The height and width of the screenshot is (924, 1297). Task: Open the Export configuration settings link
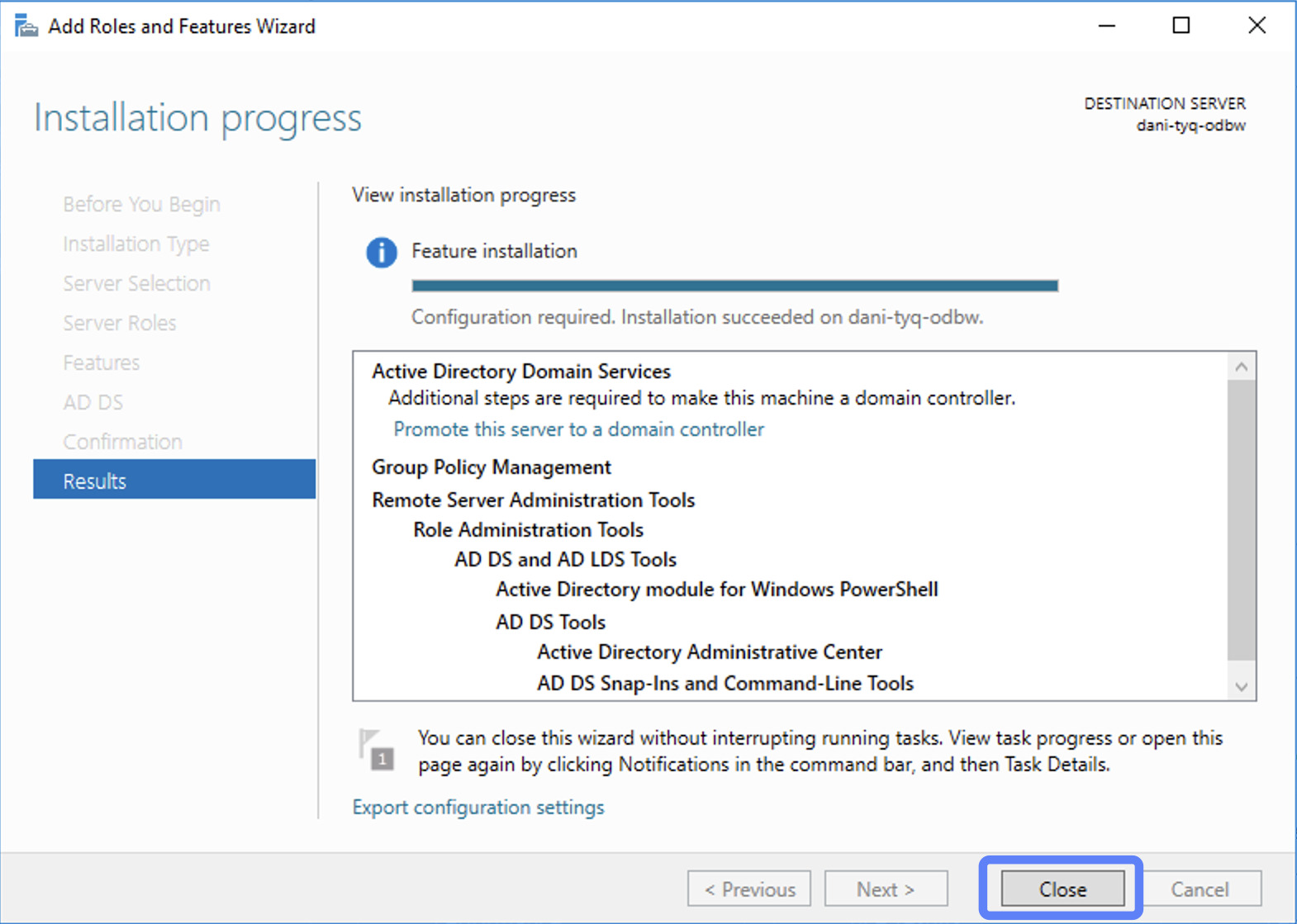click(x=477, y=807)
